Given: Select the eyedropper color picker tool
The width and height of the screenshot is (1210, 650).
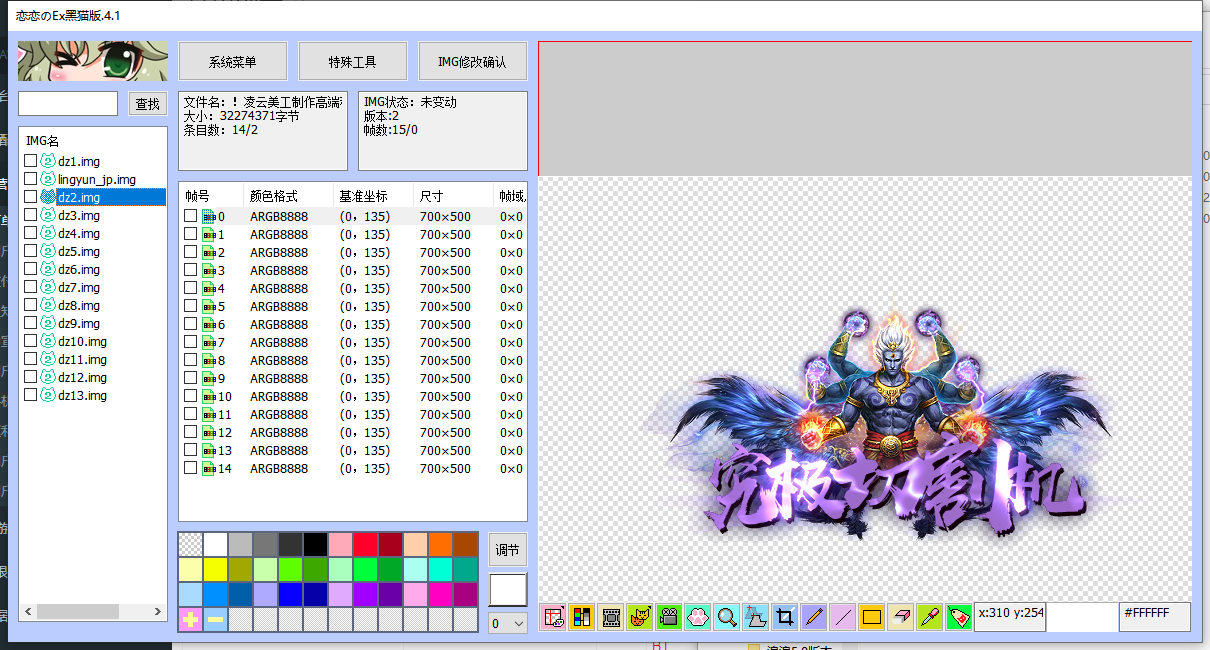Looking at the screenshot, I should tap(929, 617).
